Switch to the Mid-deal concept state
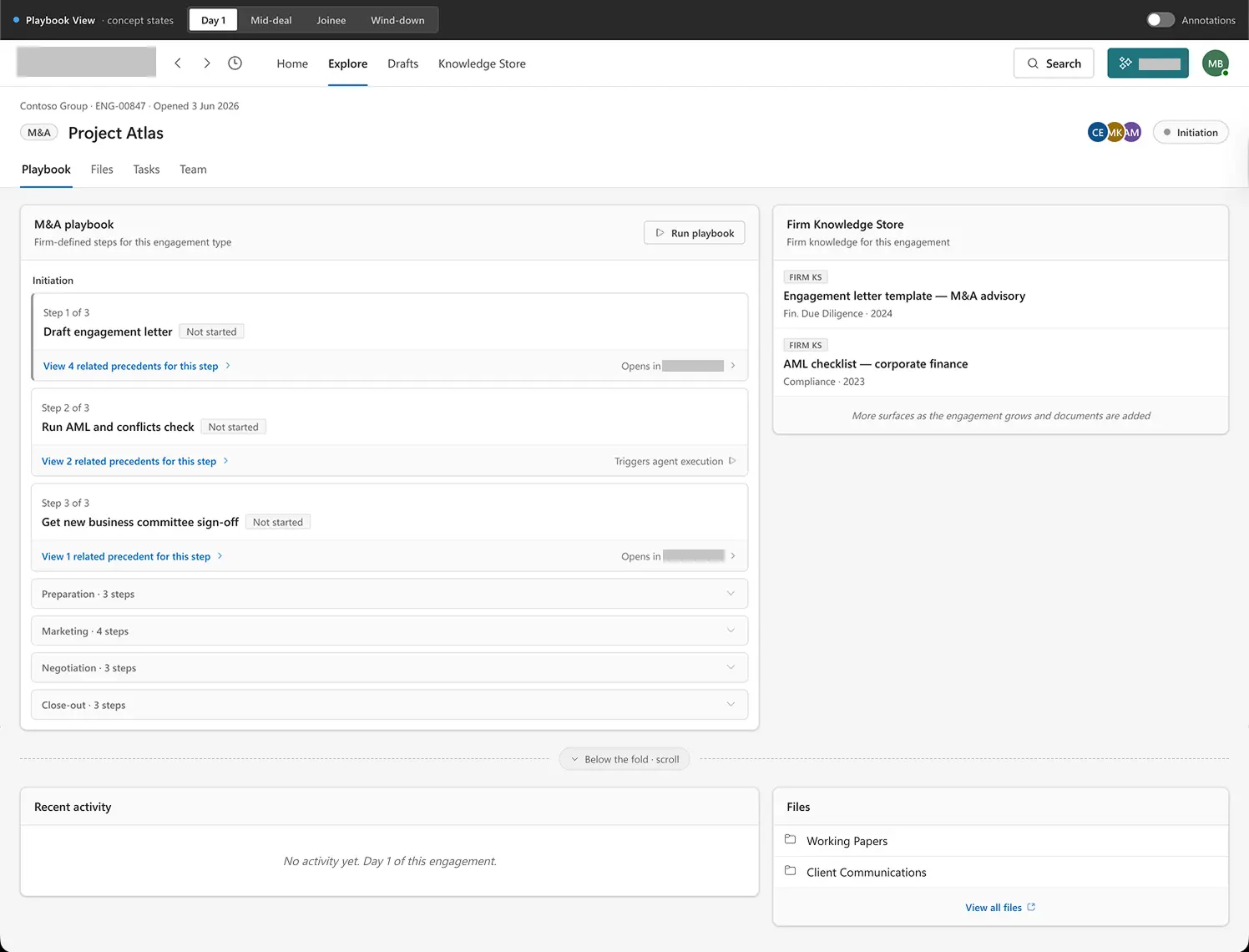The height and width of the screenshot is (952, 1249). click(x=271, y=20)
